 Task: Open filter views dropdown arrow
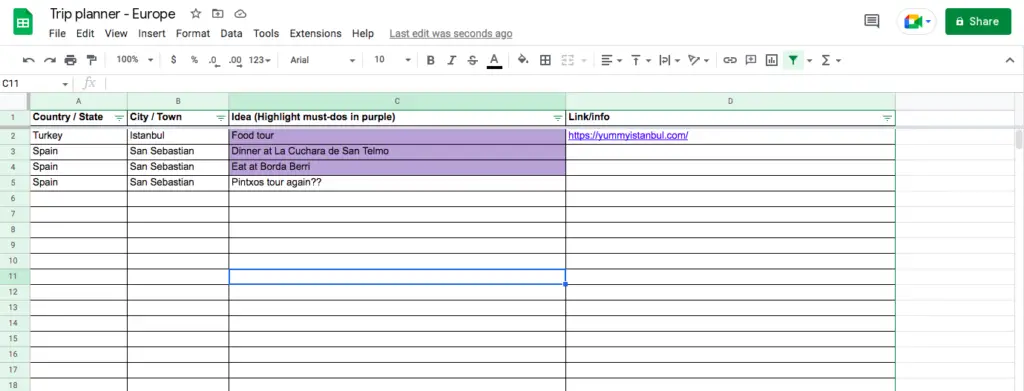(x=810, y=60)
